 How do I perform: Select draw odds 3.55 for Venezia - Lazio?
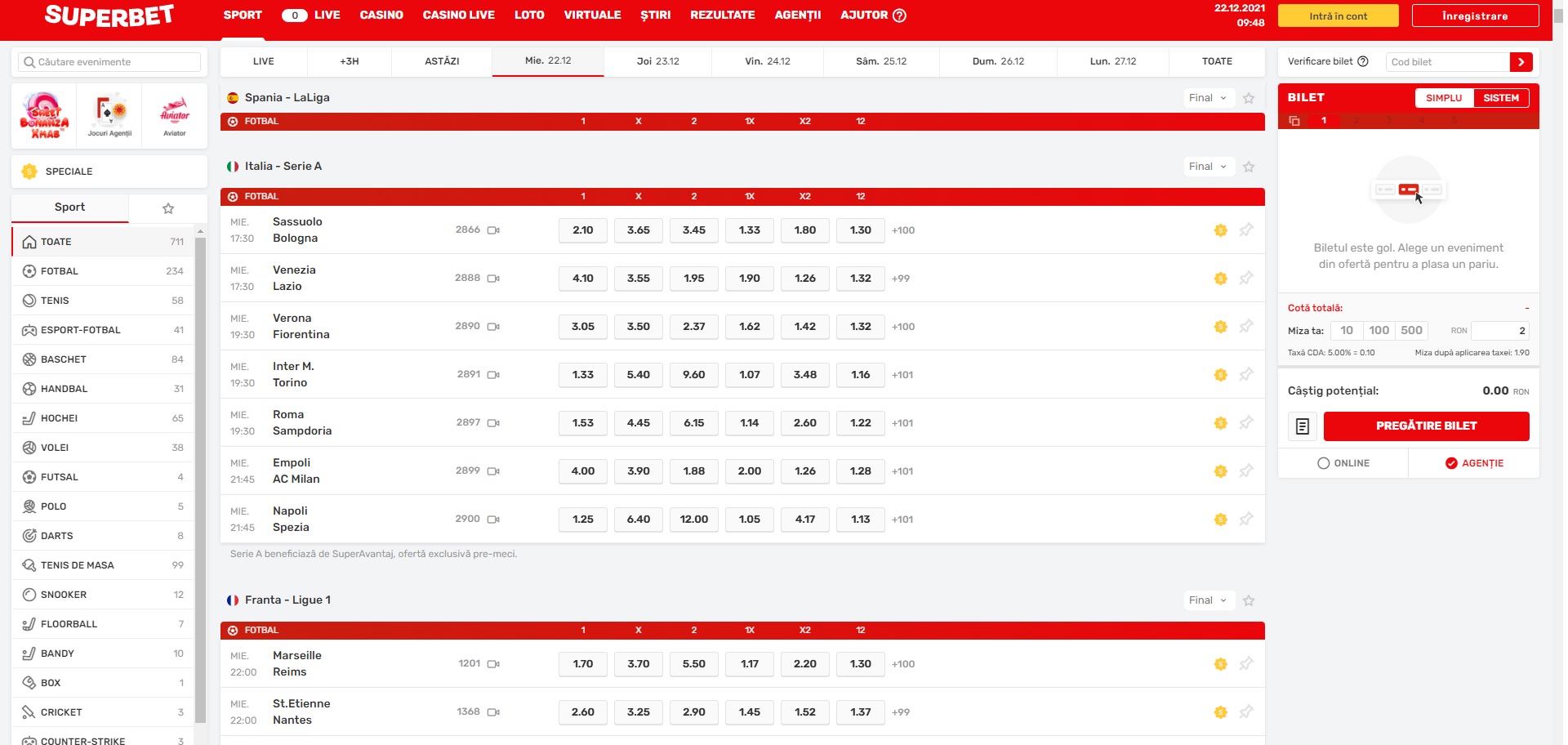point(639,279)
